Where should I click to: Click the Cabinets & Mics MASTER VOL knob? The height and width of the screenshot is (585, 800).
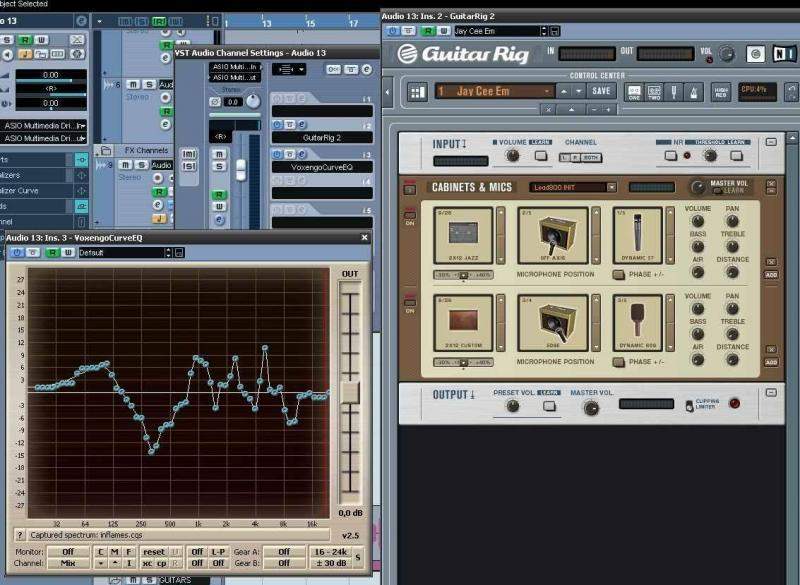pyautogui.click(x=697, y=188)
